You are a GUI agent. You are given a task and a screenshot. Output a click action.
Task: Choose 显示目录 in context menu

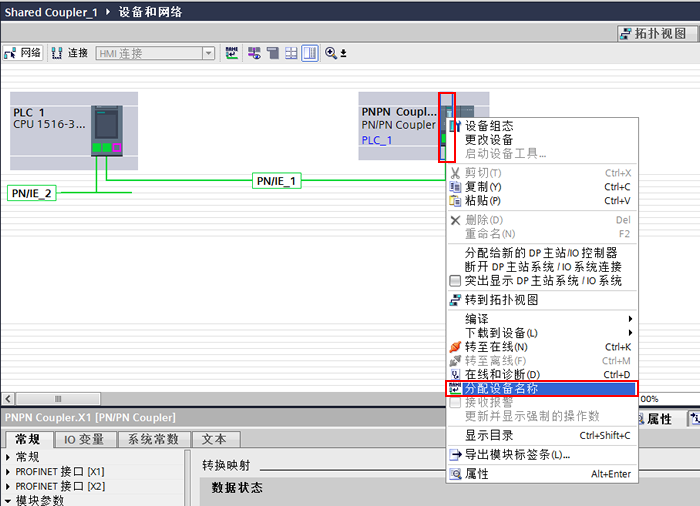[x=542, y=435]
